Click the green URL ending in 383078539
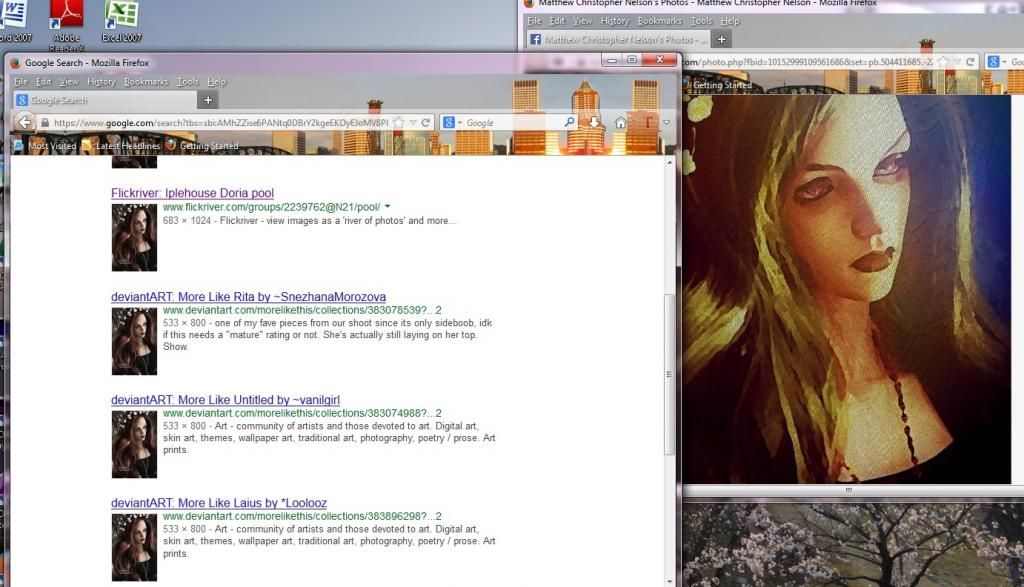Viewport: 1024px width, 587px height. coord(302,310)
